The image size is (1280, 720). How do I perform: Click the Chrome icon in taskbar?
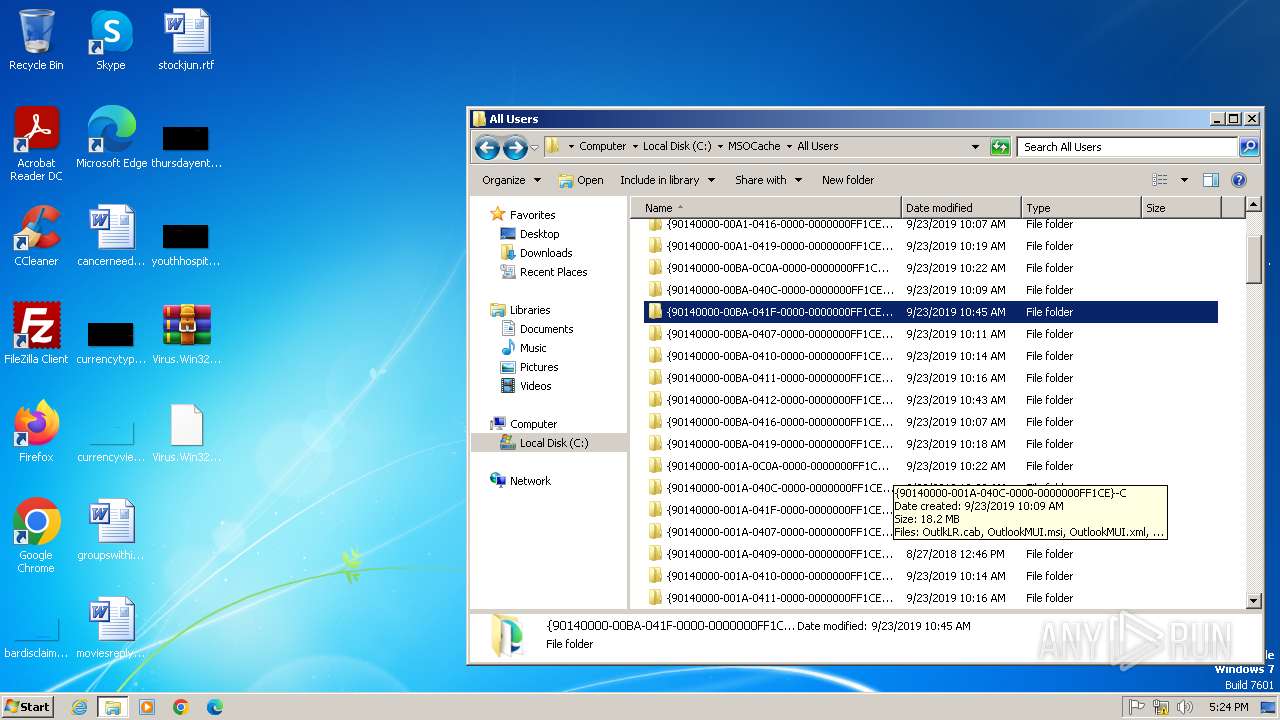pyautogui.click(x=181, y=707)
